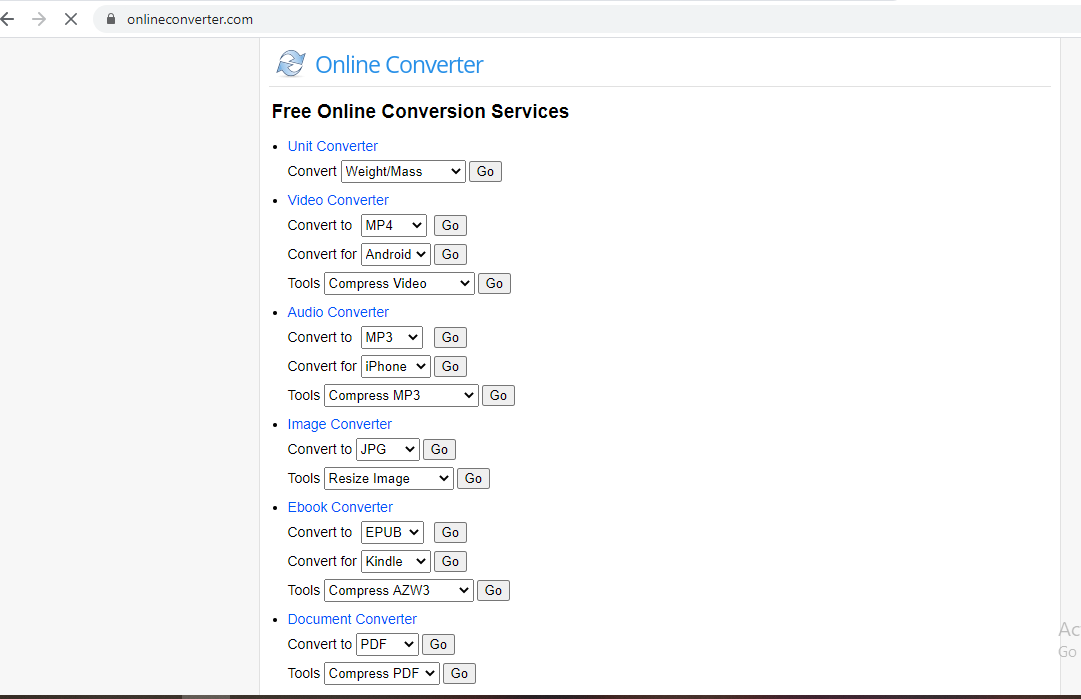This screenshot has width=1081, height=699.
Task: Open the Compress PDF tools dropdown
Action: pos(381,673)
